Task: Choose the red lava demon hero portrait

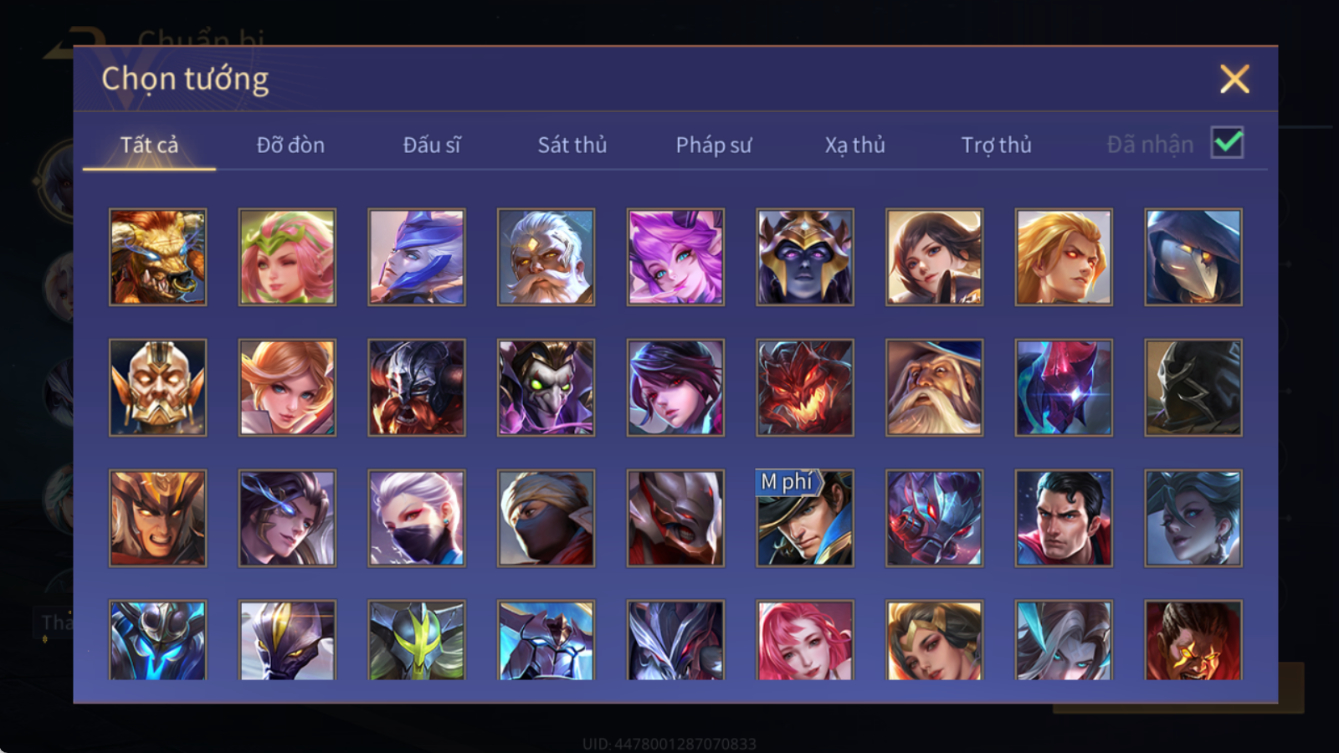Action: pyautogui.click(x=805, y=388)
